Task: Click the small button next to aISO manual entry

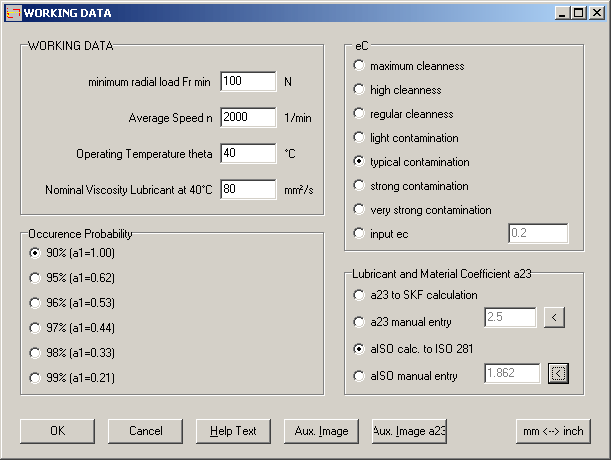Action: point(559,374)
